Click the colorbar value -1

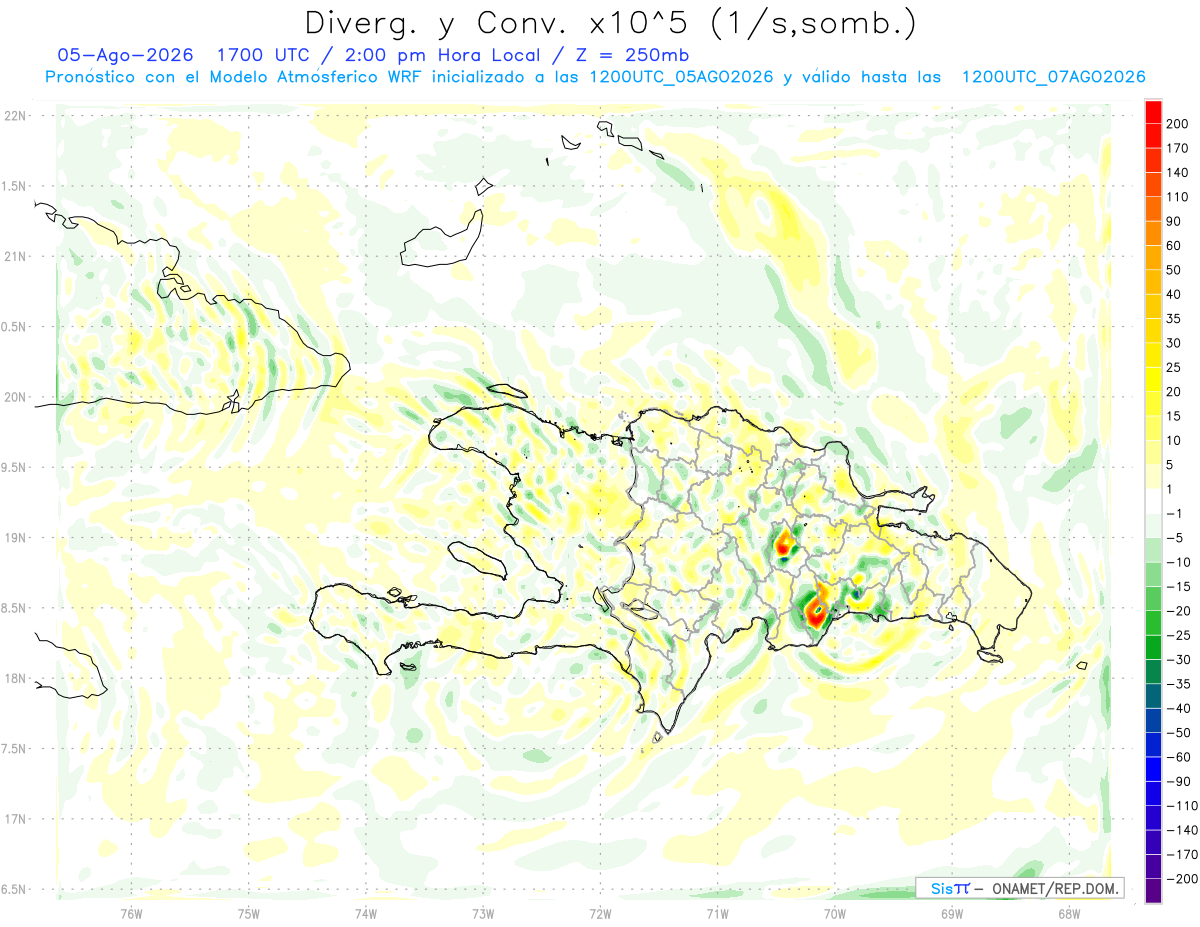click(x=1176, y=514)
